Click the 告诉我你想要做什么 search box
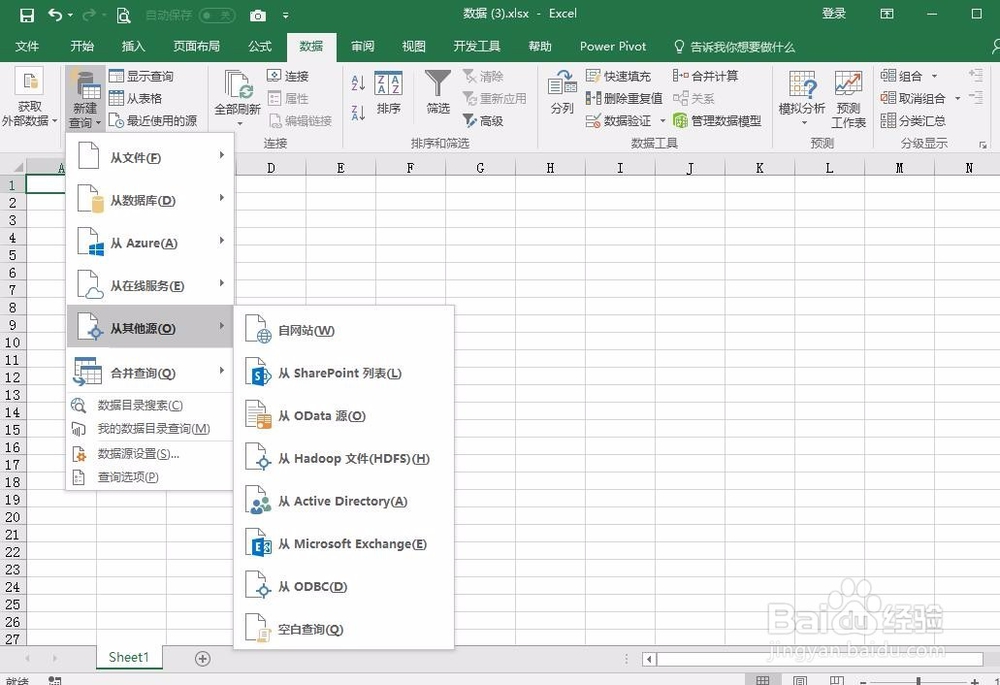The height and width of the screenshot is (685, 1000). (735, 47)
